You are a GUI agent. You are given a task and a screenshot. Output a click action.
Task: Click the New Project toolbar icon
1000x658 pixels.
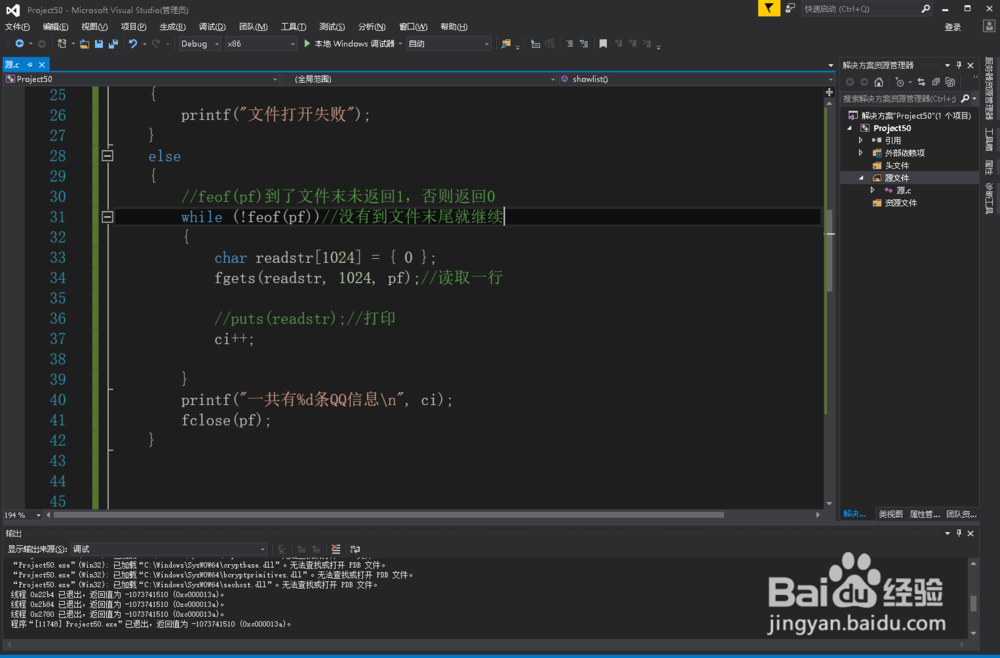[x=62, y=44]
